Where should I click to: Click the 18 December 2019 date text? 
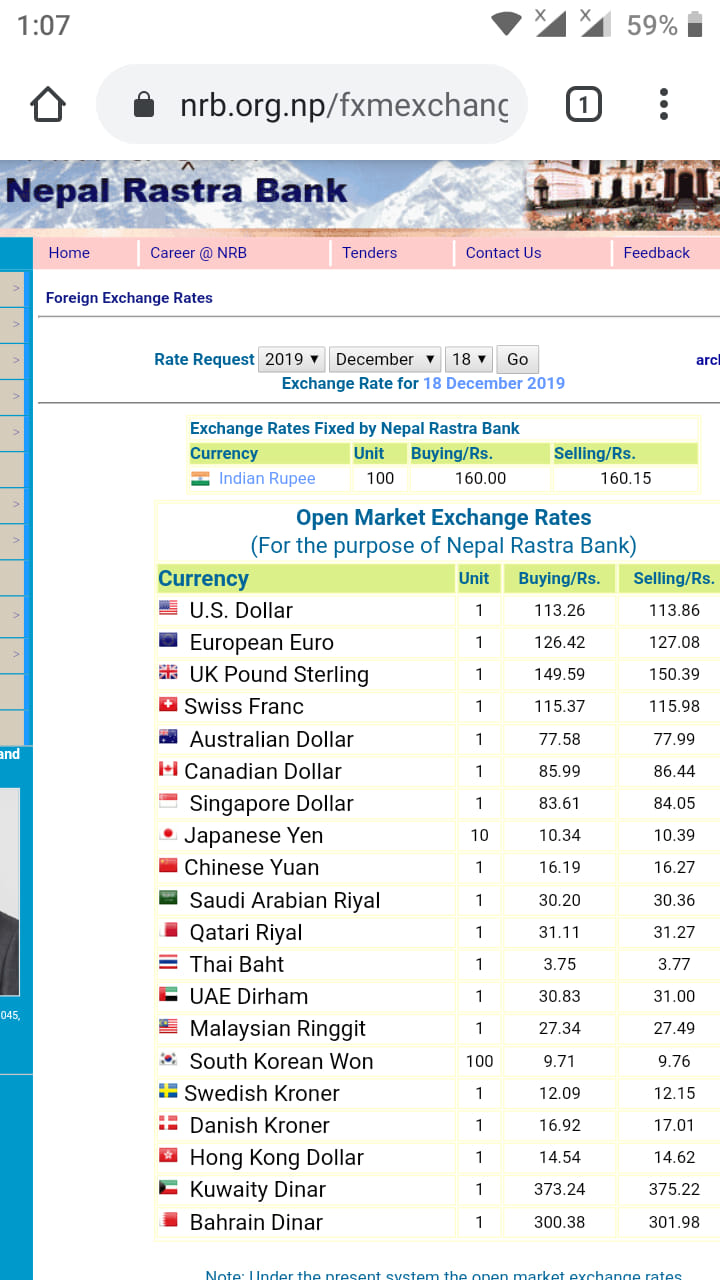point(494,383)
